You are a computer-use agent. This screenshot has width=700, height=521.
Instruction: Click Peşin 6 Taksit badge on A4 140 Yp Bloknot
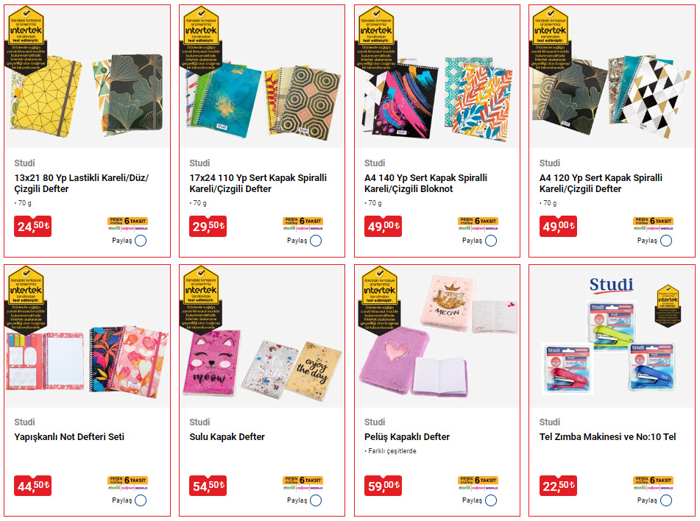click(x=478, y=224)
